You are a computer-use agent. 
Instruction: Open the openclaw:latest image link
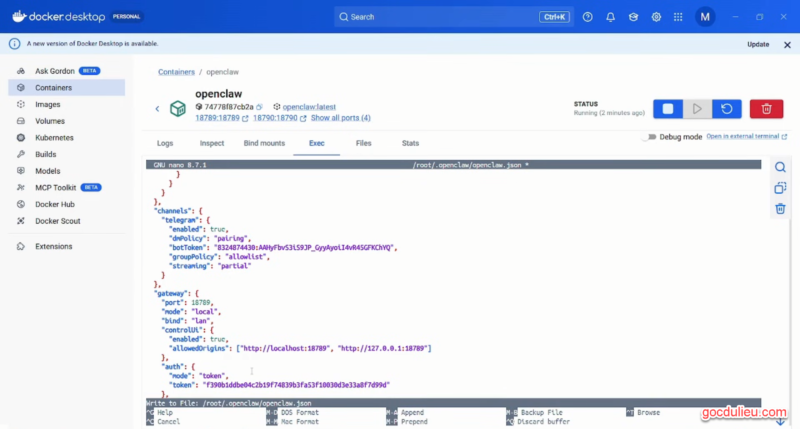click(310, 106)
